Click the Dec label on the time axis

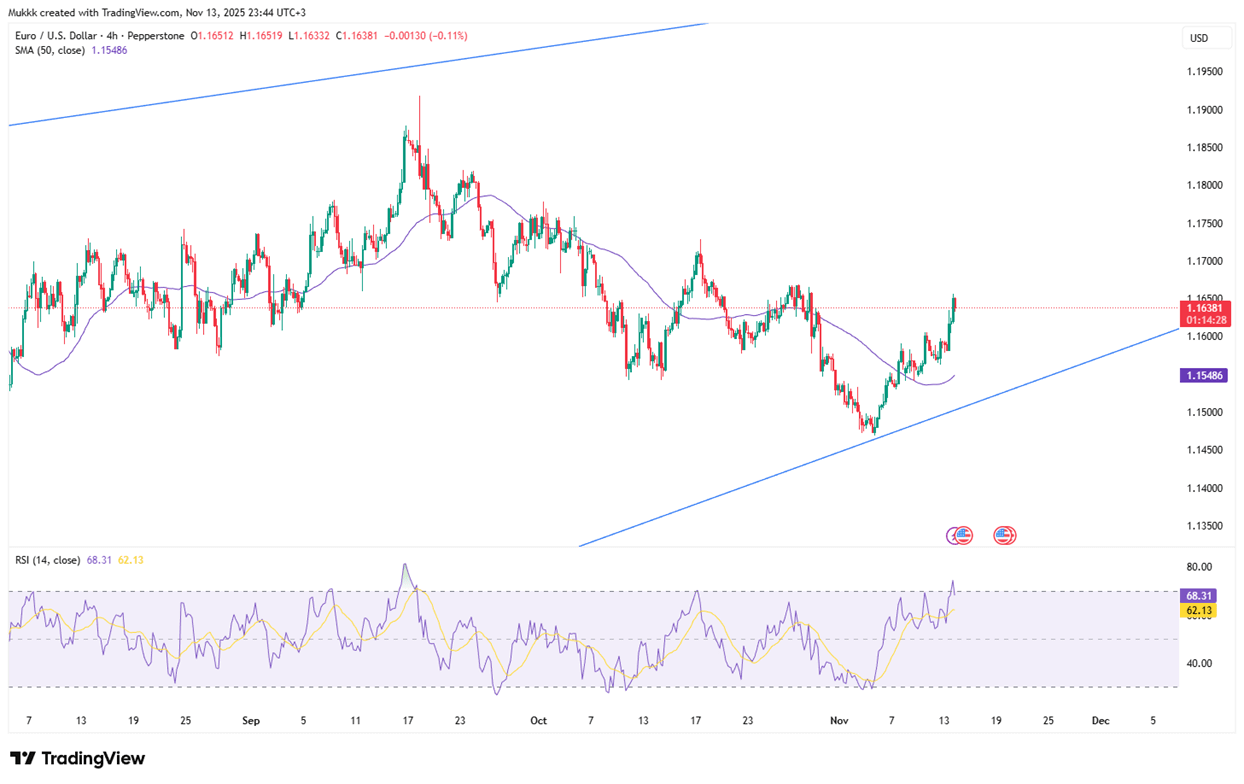pyautogui.click(x=1100, y=720)
